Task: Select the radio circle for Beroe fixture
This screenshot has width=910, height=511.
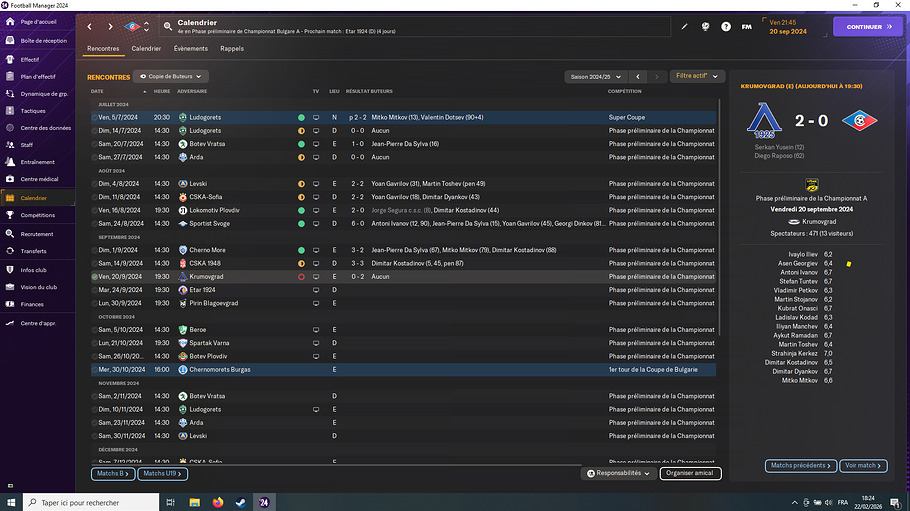Action: pos(94,329)
